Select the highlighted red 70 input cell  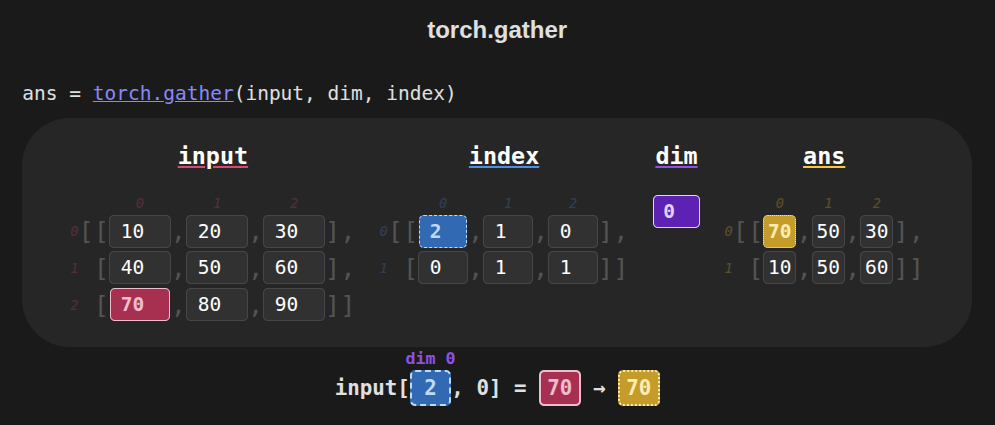click(140, 305)
